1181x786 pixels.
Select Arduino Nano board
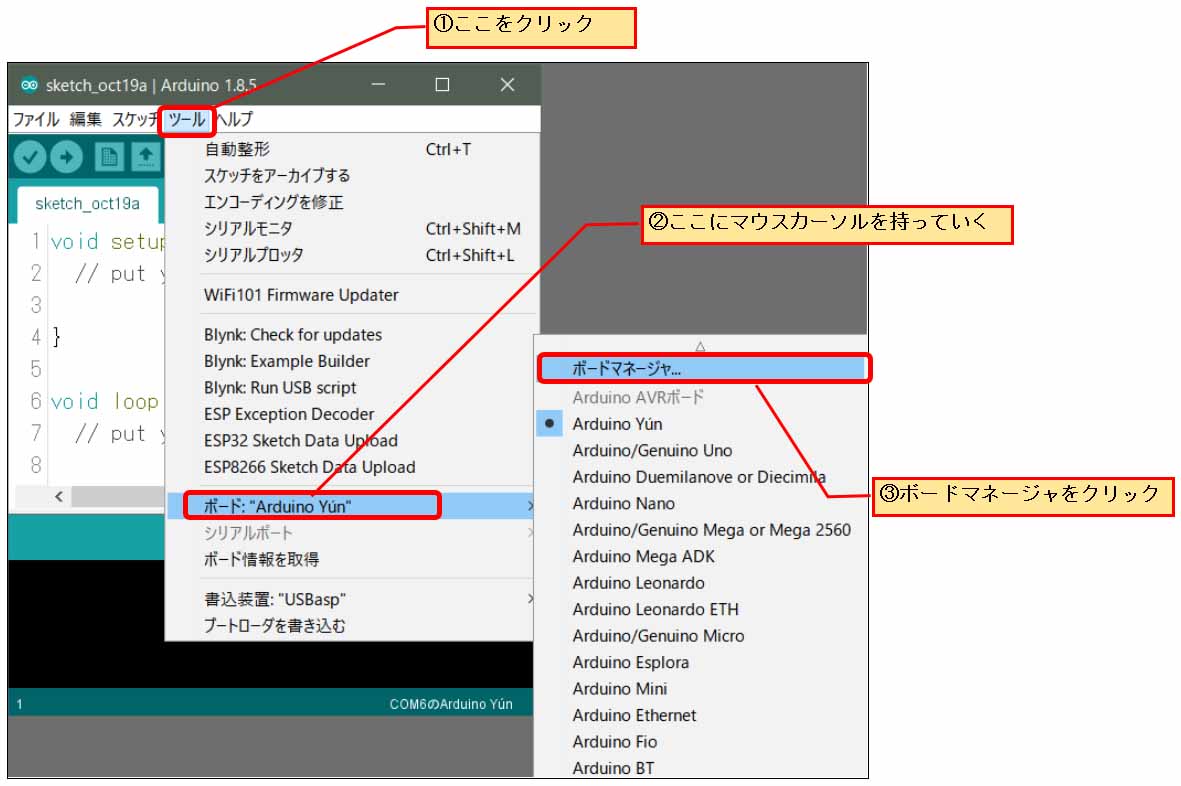[x=701, y=503]
